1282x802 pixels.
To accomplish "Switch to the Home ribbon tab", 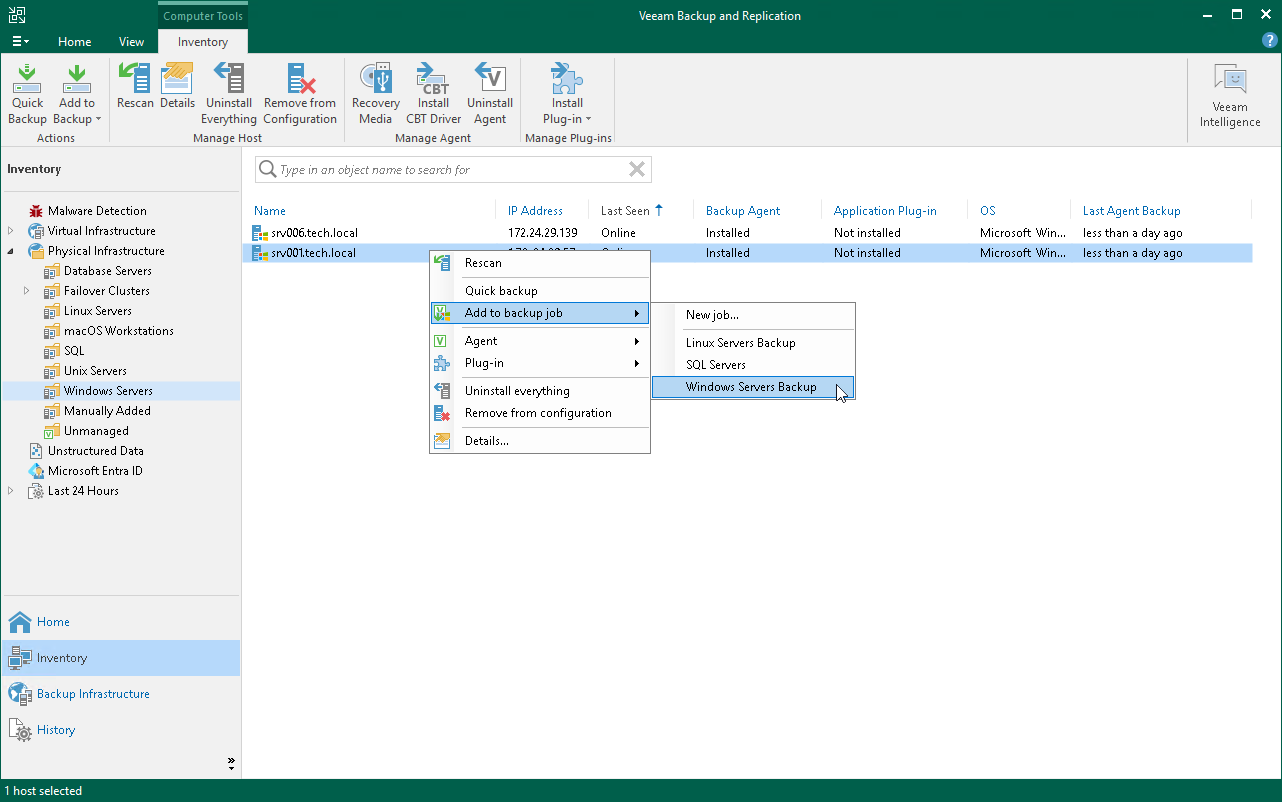I will (74, 42).
